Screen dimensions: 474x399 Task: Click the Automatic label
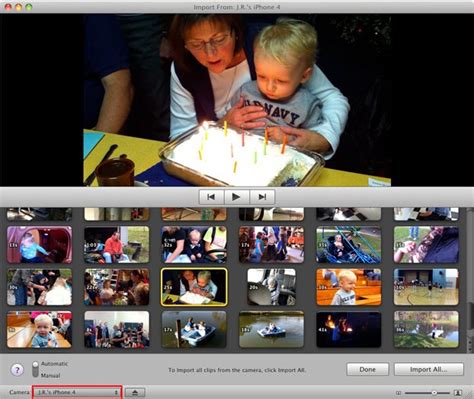[54, 364]
